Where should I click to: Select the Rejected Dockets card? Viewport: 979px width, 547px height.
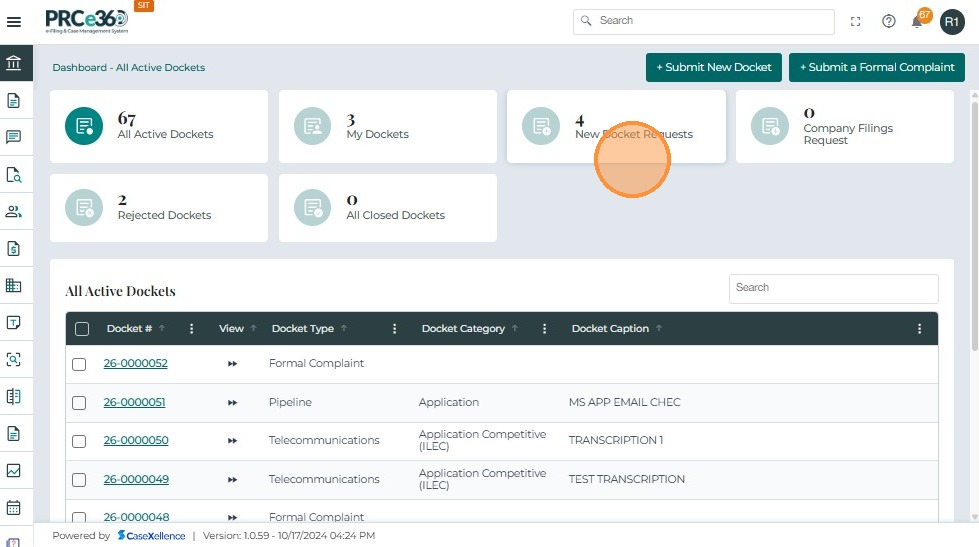pos(158,208)
